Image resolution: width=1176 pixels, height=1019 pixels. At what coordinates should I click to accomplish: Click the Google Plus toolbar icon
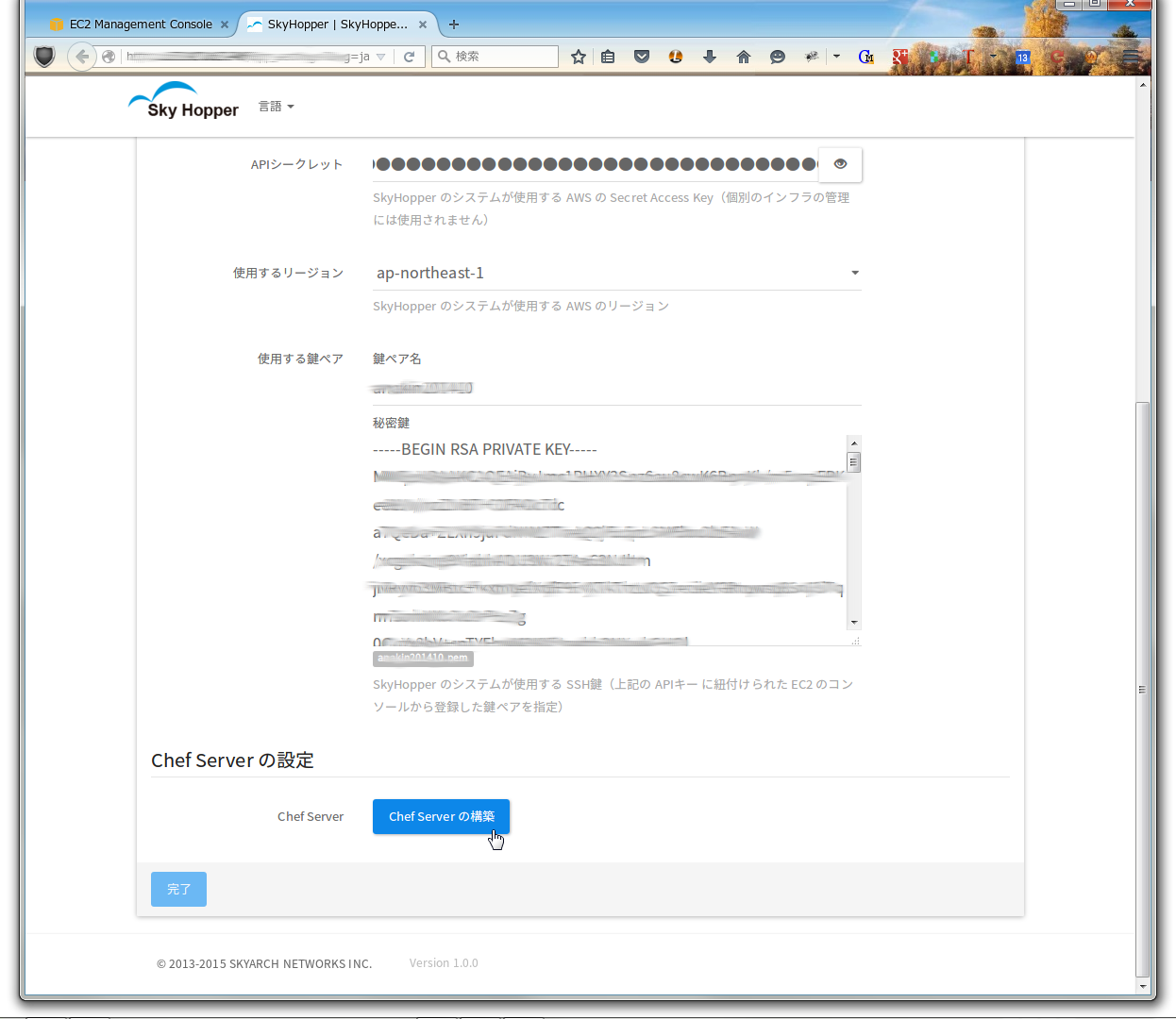tap(900, 57)
